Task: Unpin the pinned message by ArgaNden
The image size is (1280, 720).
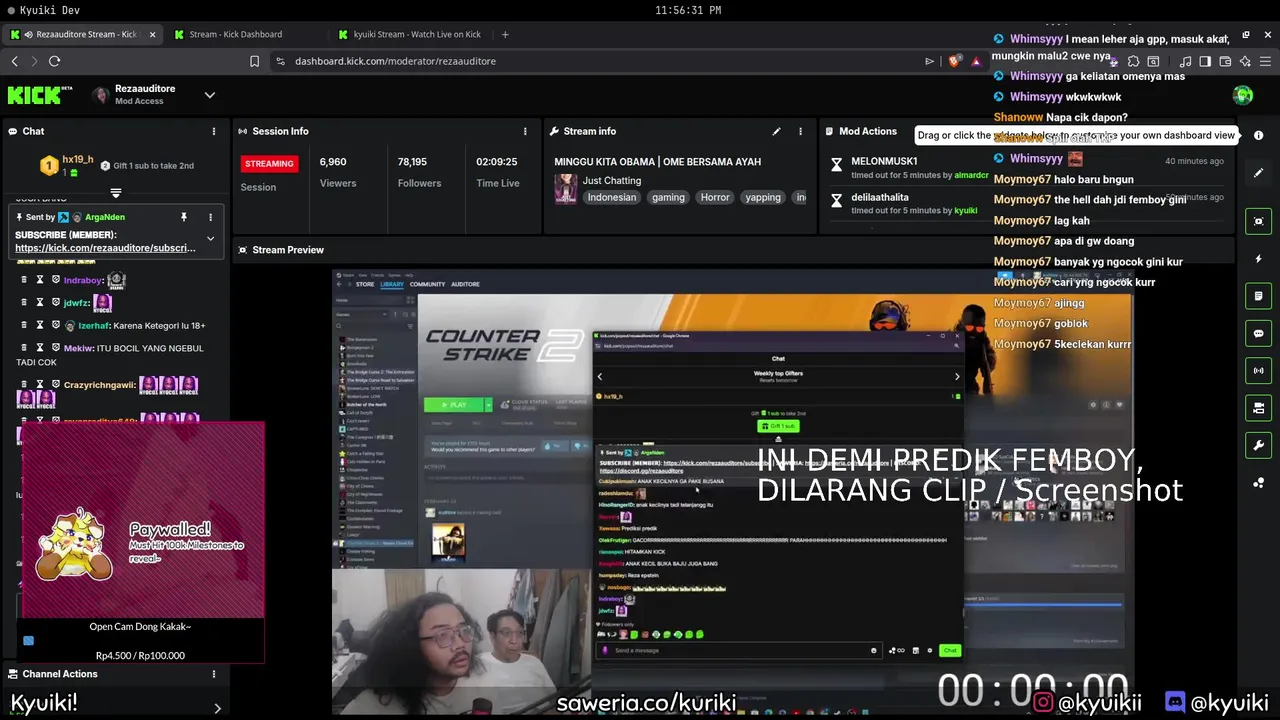Action: 184,217
